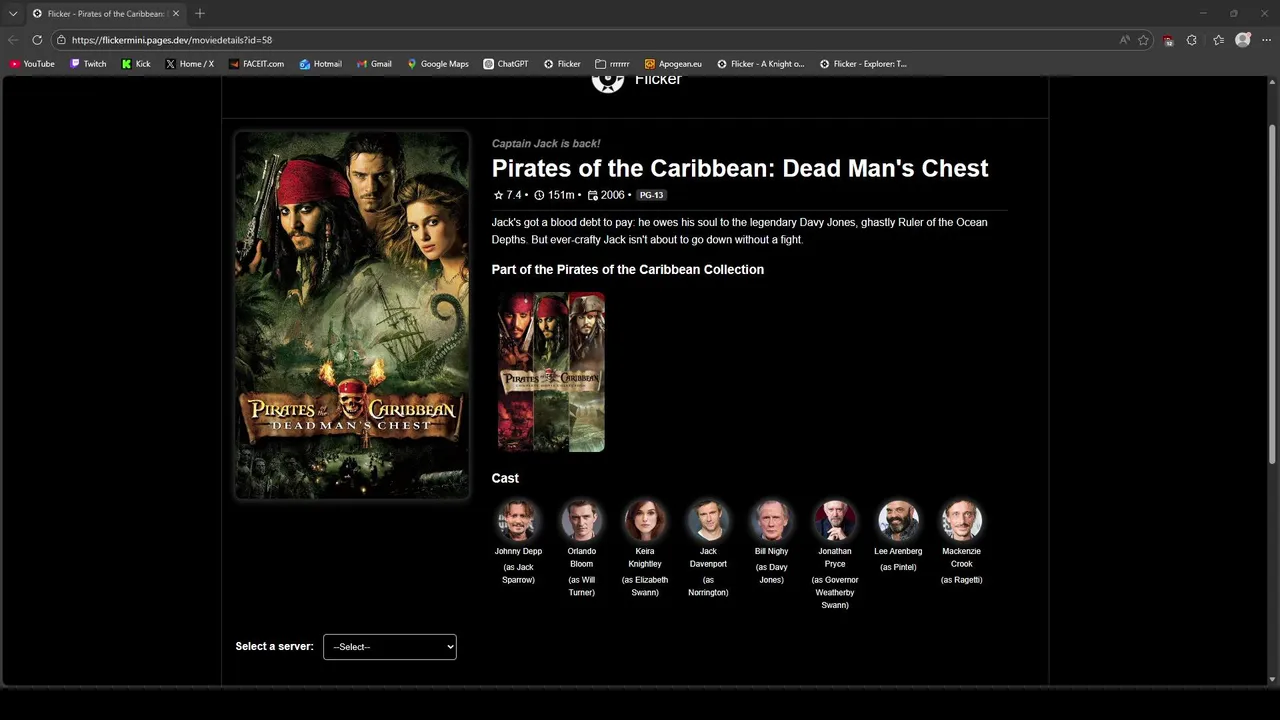Image resolution: width=1280 pixels, height=720 pixels.
Task: Click the 2006 release year
Action: coord(606,195)
